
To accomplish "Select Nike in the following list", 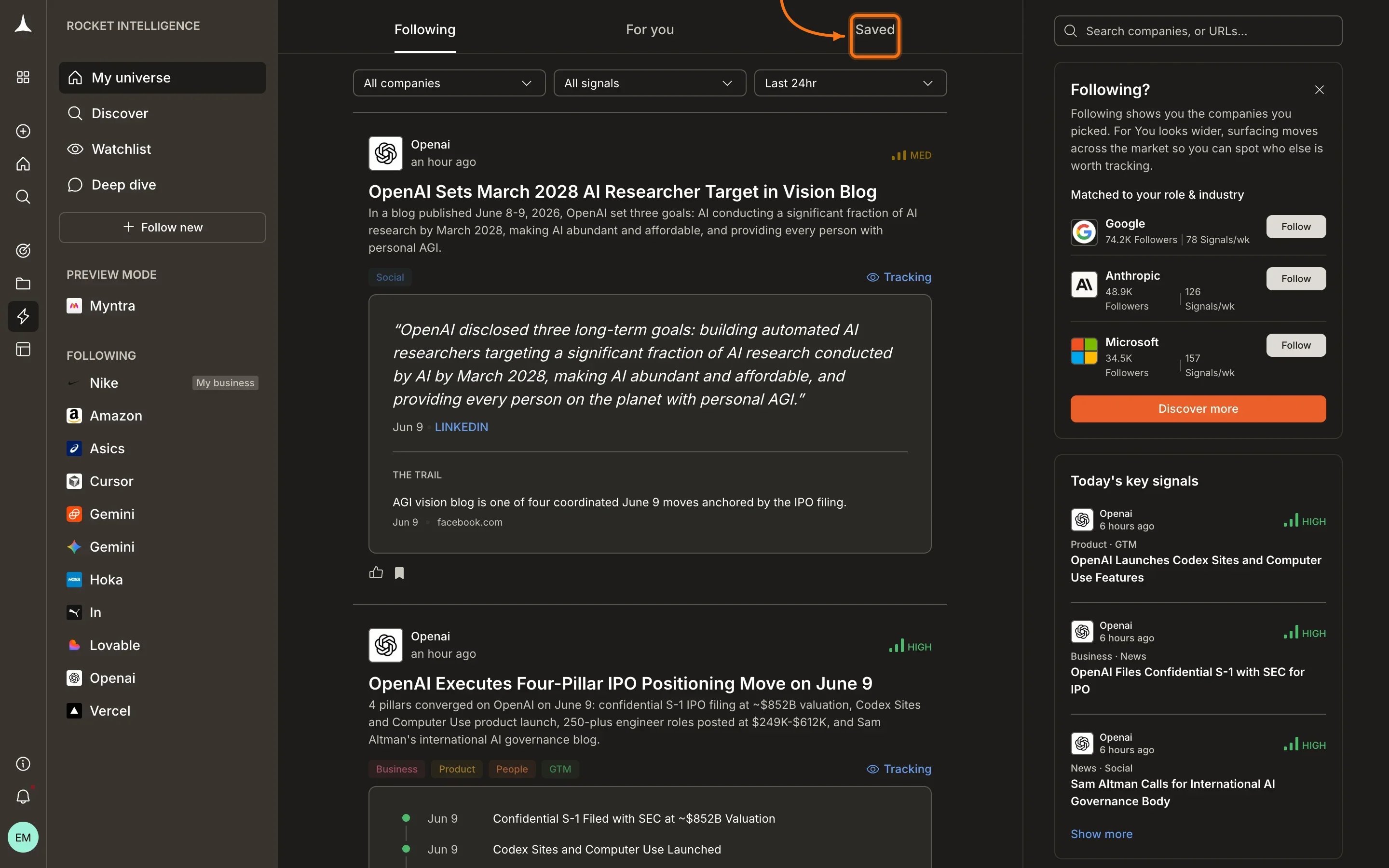I will tap(163, 383).
